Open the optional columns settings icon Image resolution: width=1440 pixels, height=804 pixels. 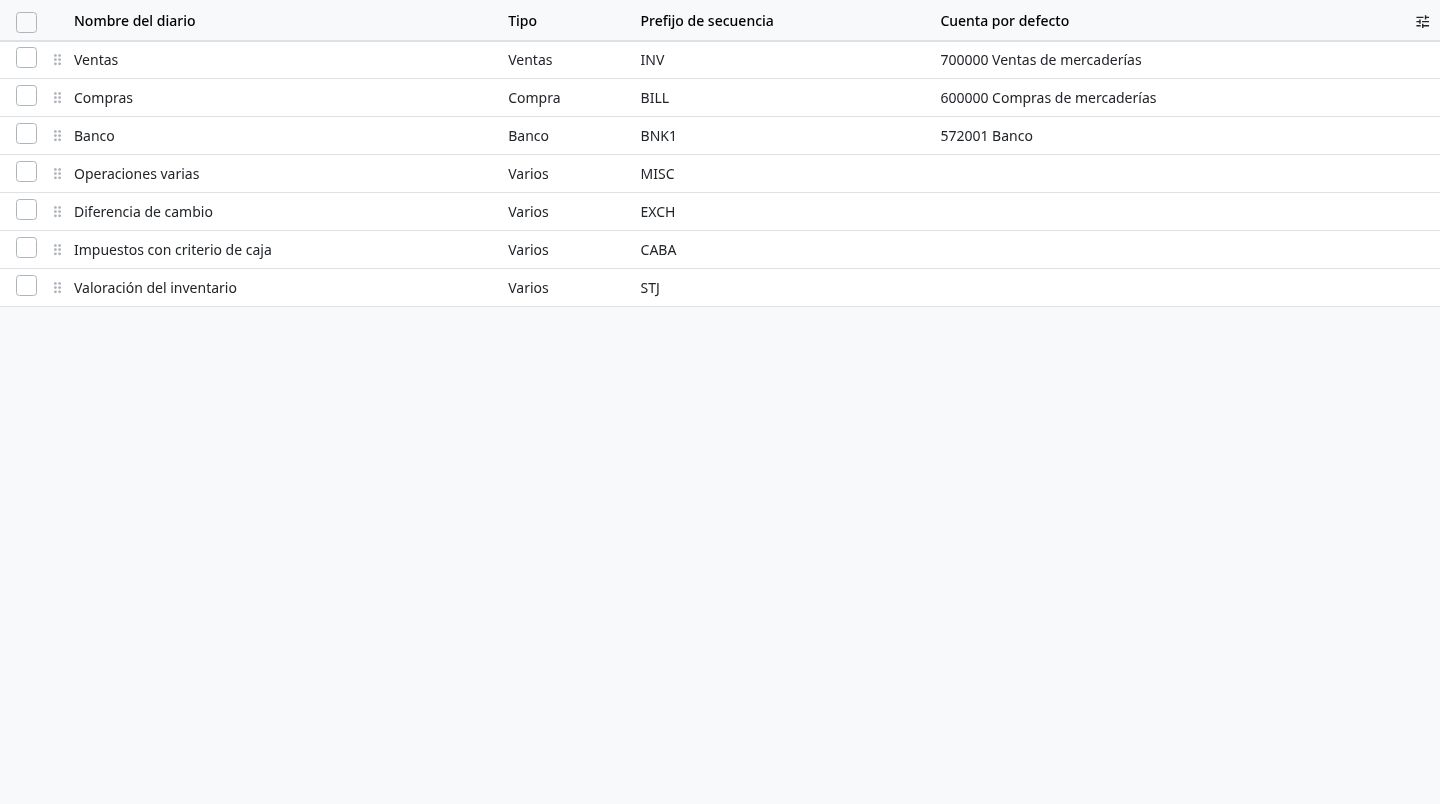[1422, 21]
